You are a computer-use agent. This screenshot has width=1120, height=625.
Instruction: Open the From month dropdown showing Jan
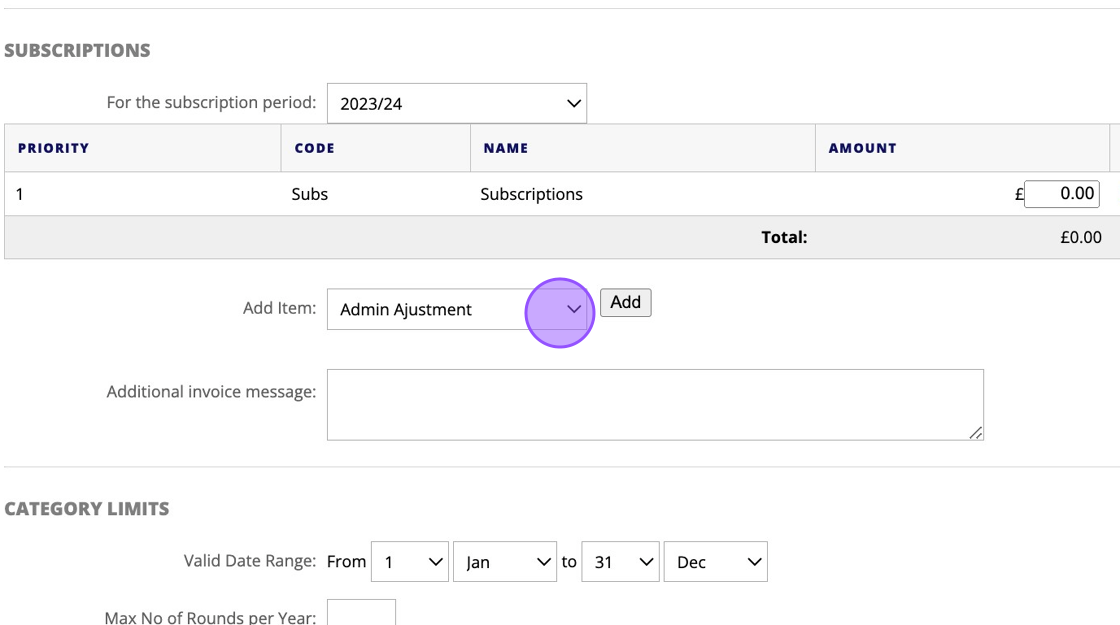(504, 562)
